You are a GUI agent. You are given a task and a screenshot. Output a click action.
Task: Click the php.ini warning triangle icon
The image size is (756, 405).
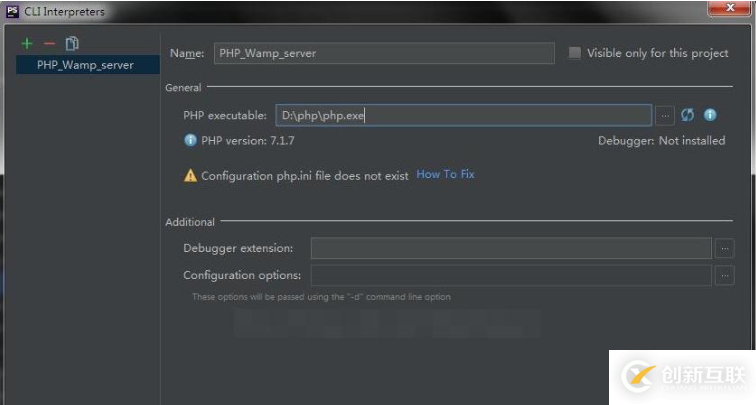(190, 176)
